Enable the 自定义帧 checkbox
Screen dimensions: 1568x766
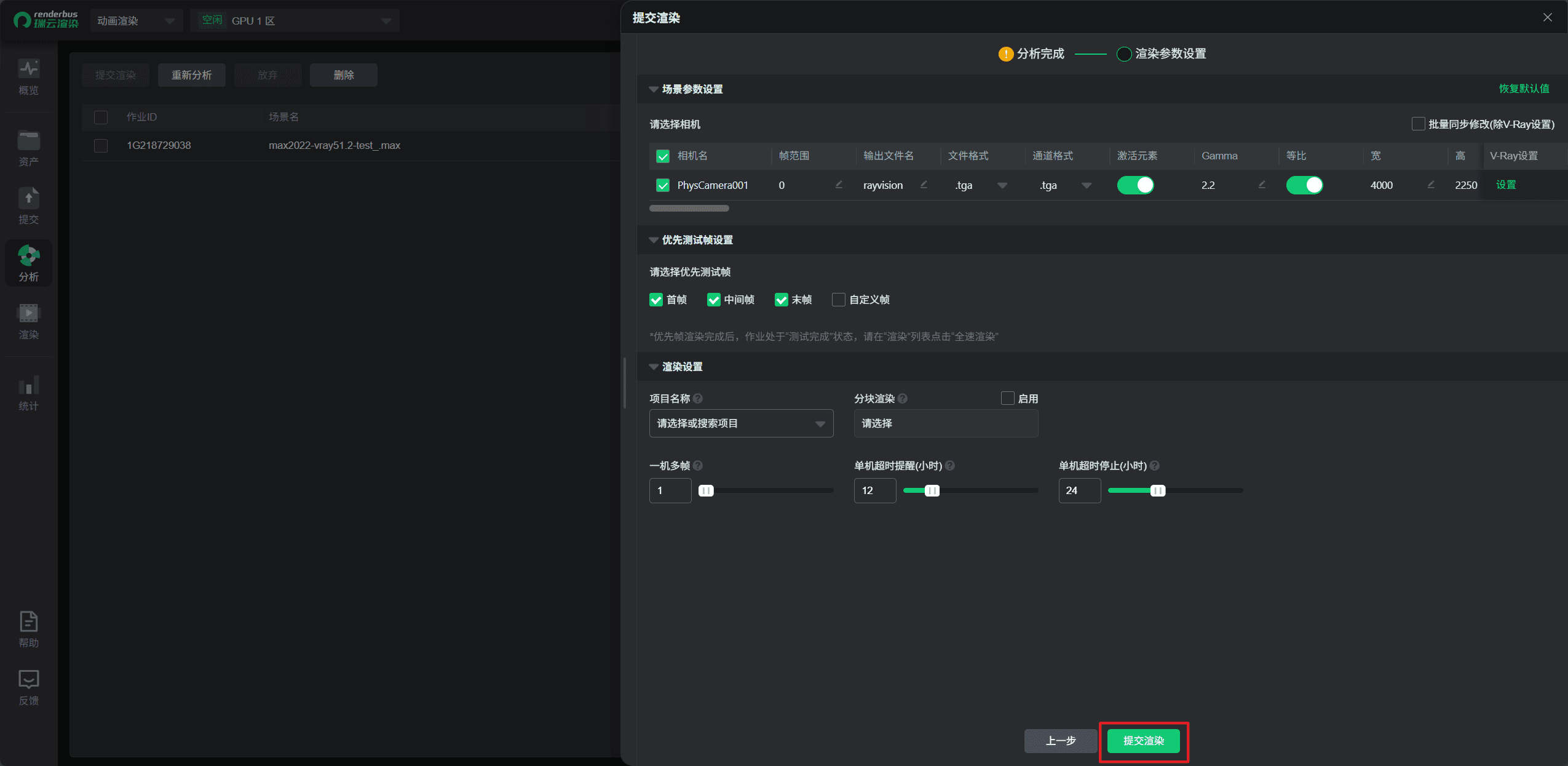pyautogui.click(x=838, y=300)
